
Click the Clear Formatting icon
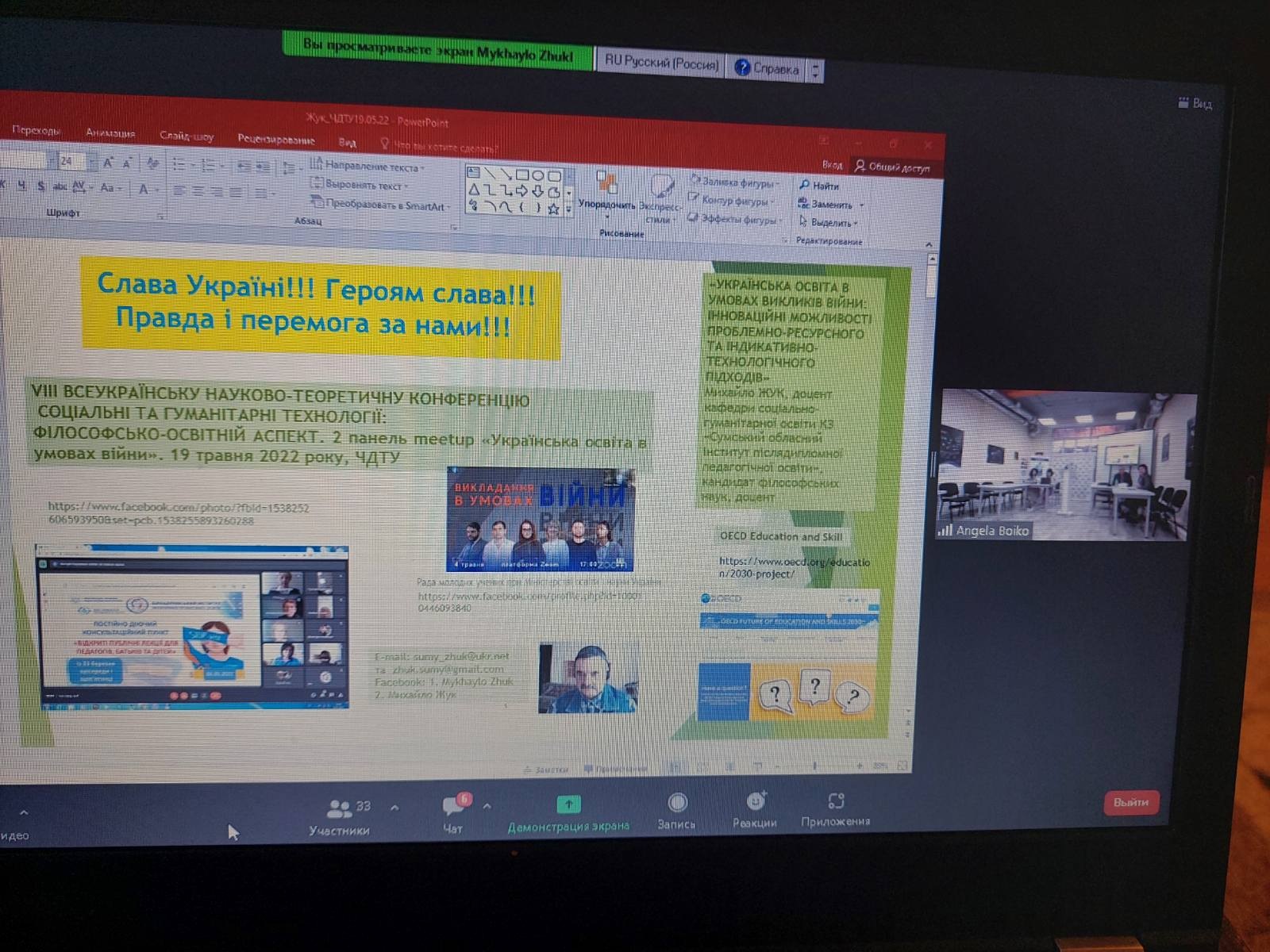pos(152,163)
